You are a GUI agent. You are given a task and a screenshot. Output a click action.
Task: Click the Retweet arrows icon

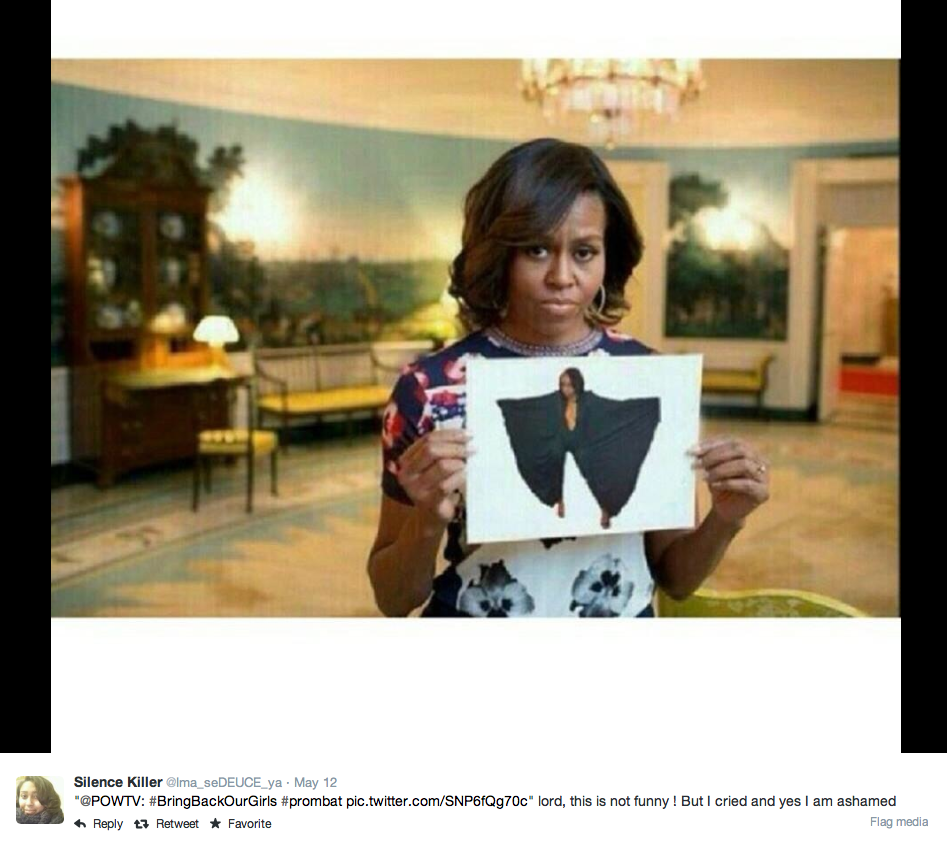pos(141,824)
